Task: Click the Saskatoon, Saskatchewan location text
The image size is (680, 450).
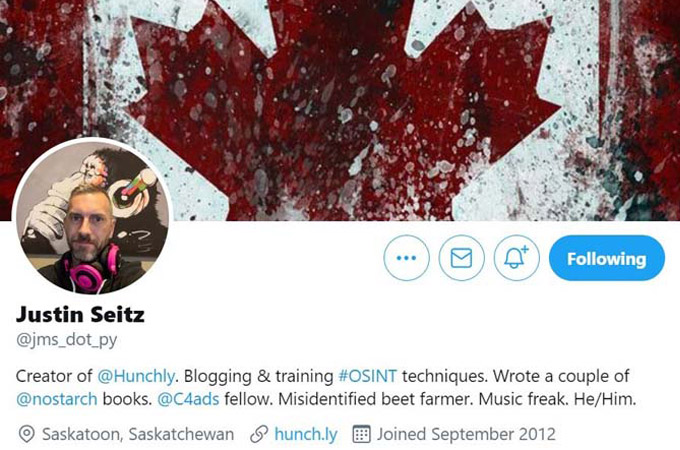Action: [x=138, y=434]
